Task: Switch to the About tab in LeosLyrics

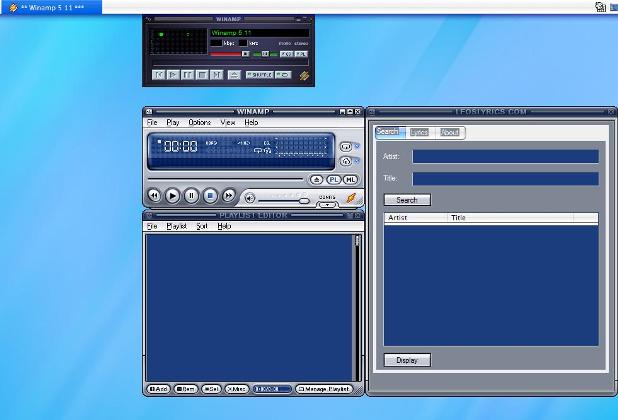Action: pyautogui.click(x=450, y=132)
